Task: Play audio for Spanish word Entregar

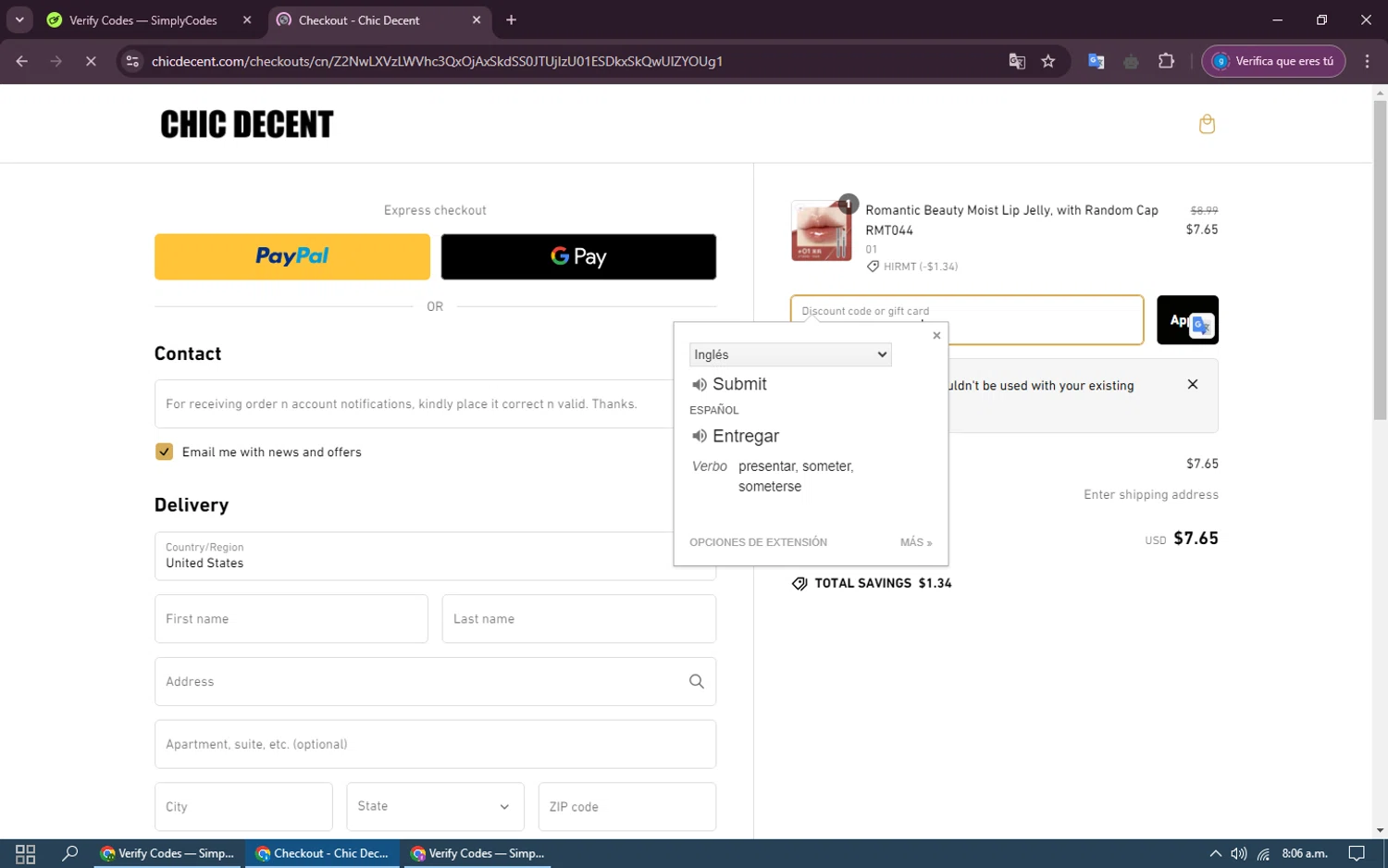Action: pos(700,436)
